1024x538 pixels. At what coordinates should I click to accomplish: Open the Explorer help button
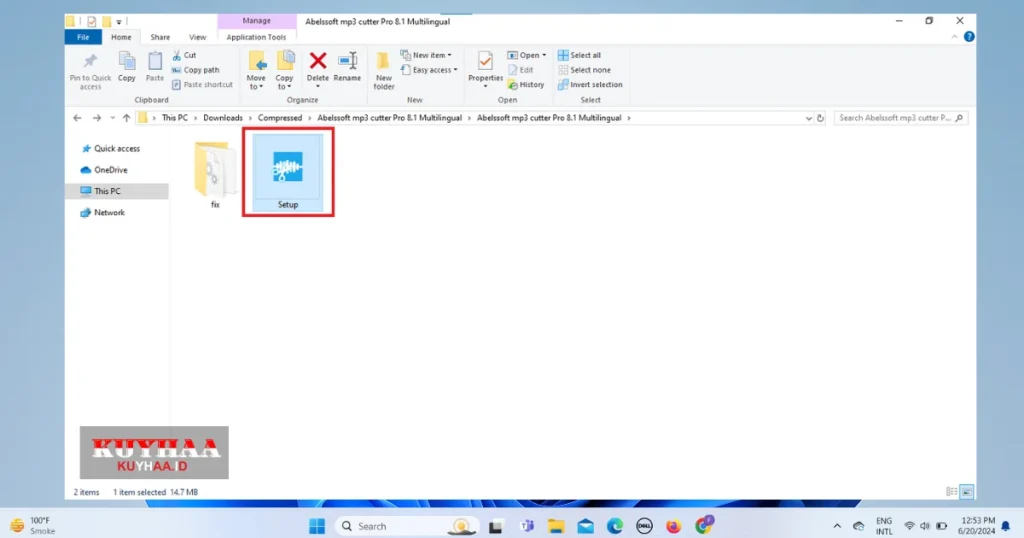[969, 37]
